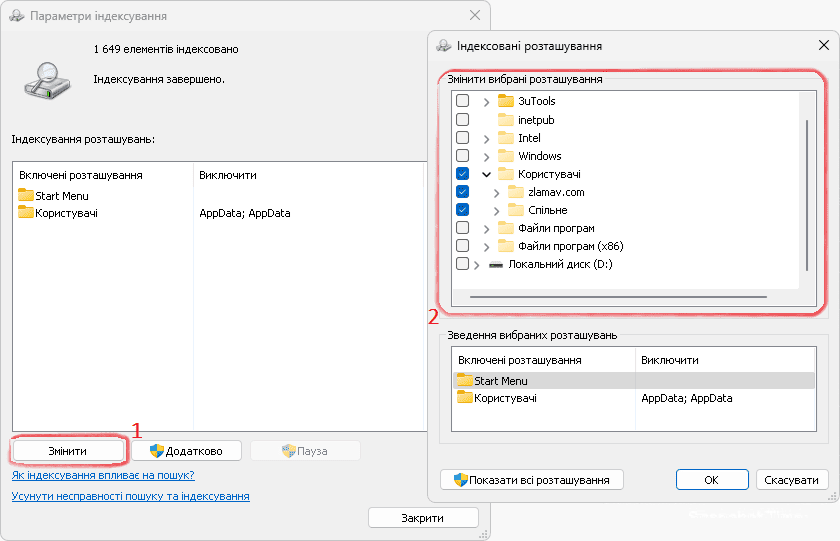Open link Як індексування впливає на пошук?
Viewport: 840px width, 541px height.
(x=103, y=475)
